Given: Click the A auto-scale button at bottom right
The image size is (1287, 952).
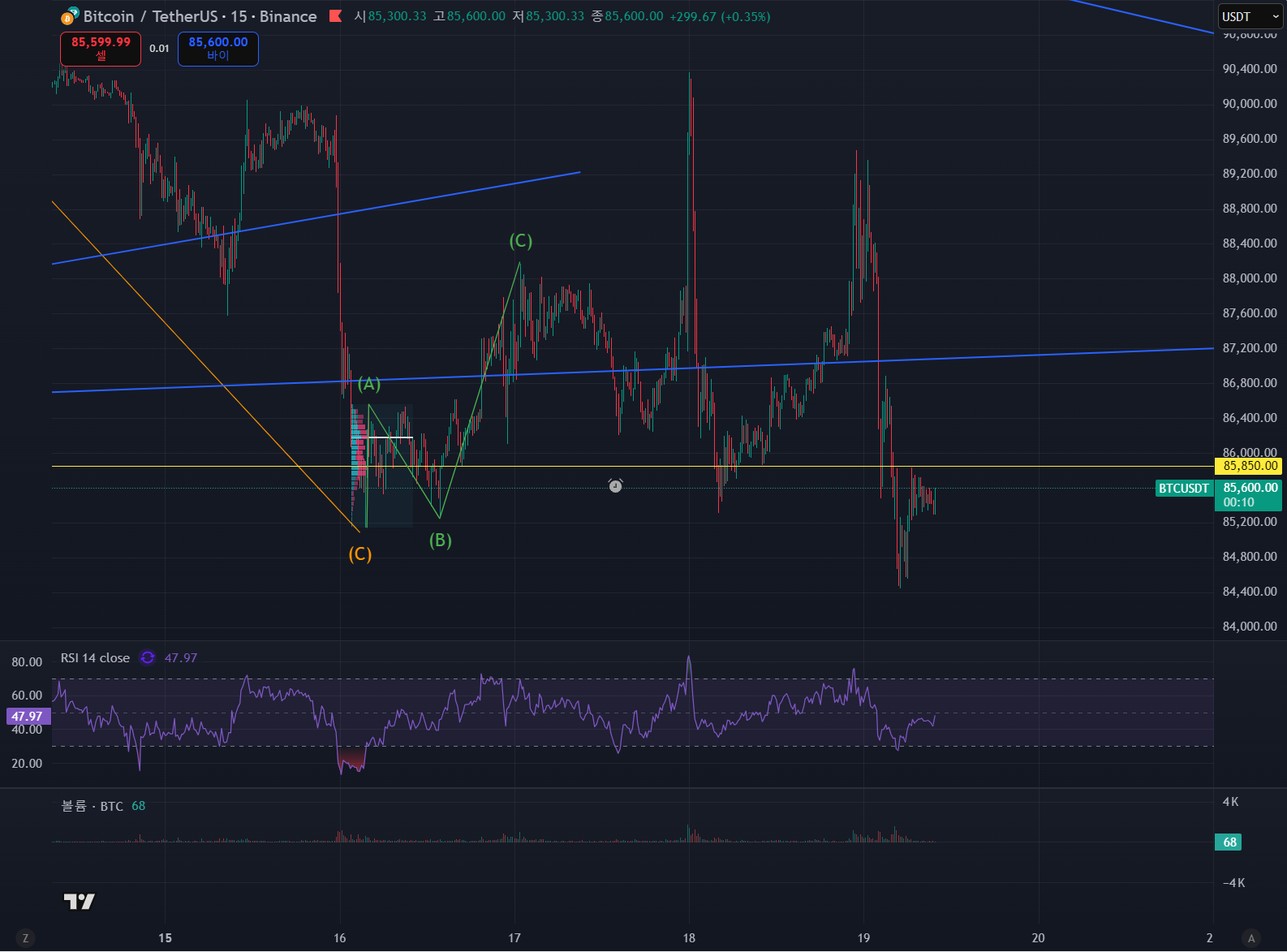Looking at the screenshot, I should (1251, 938).
